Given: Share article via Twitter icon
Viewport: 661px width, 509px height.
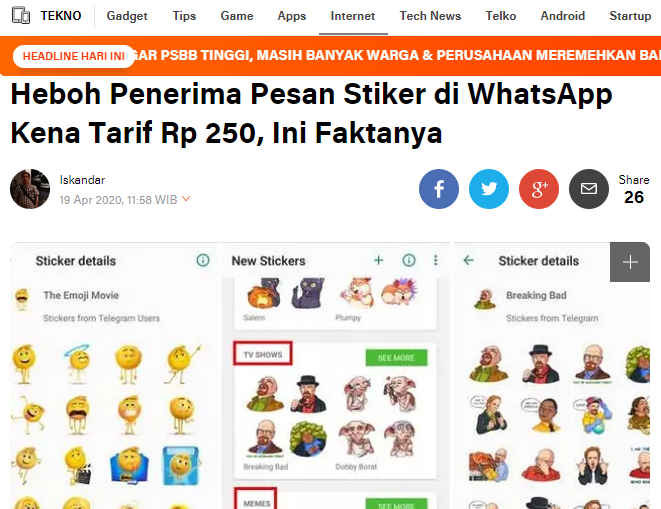Looking at the screenshot, I should (489, 189).
